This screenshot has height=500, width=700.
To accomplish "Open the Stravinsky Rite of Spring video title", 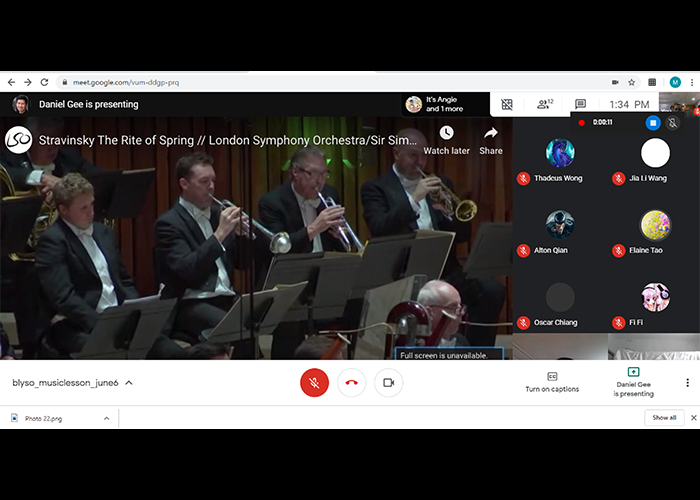I will pyautogui.click(x=228, y=140).
